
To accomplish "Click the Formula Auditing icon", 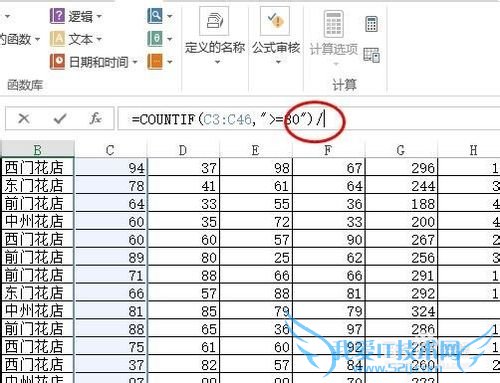I will [x=275, y=21].
